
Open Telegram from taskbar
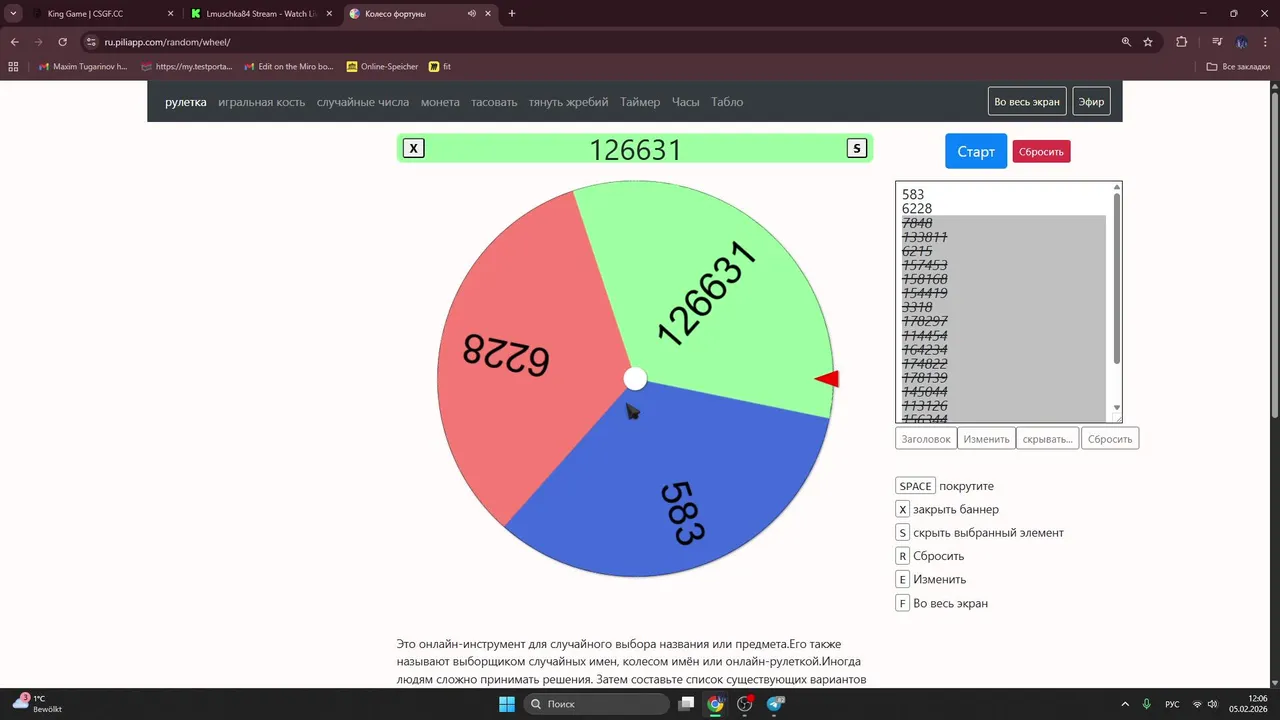tap(776, 704)
